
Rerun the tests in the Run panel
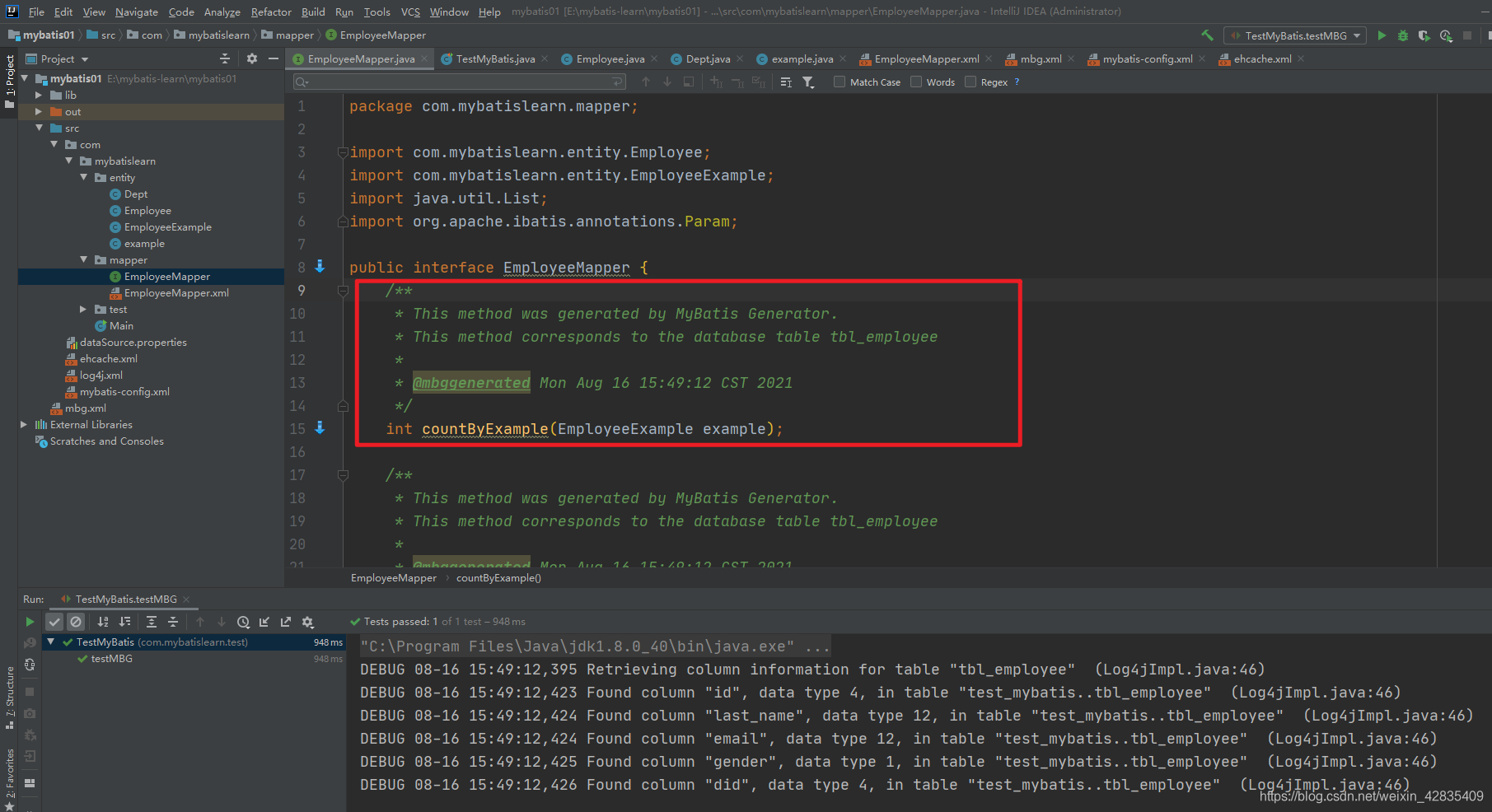(x=30, y=622)
